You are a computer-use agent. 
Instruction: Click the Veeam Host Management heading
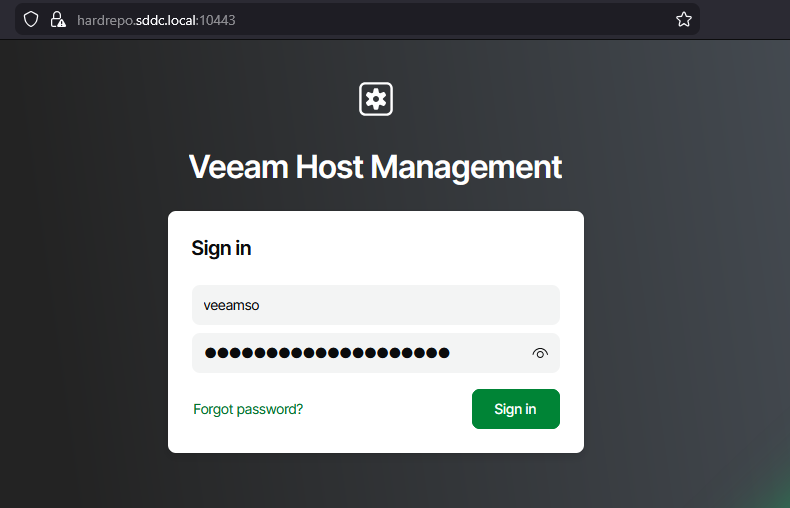click(375, 167)
